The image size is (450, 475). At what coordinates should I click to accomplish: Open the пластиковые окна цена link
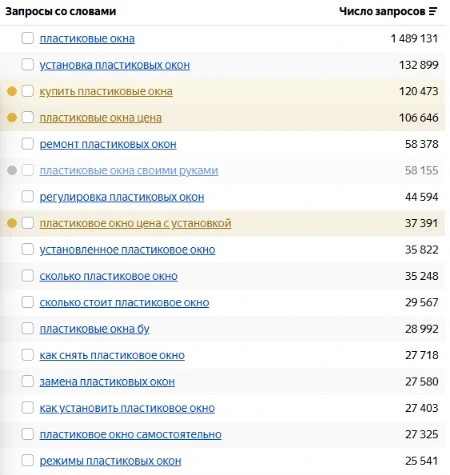coord(101,118)
